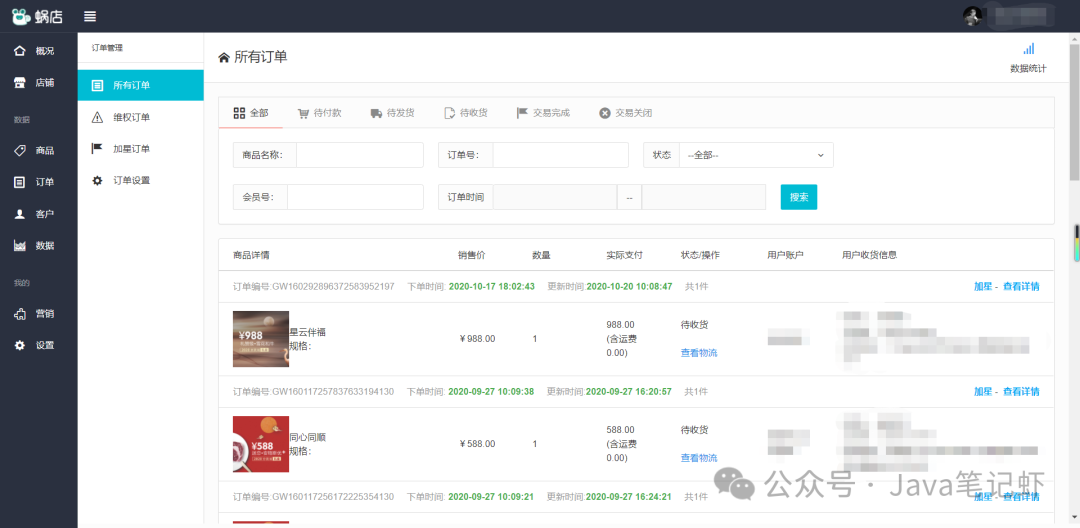Image resolution: width=1080 pixels, height=528 pixels.
Task: Open the order end time picker field
Action: click(x=703, y=197)
